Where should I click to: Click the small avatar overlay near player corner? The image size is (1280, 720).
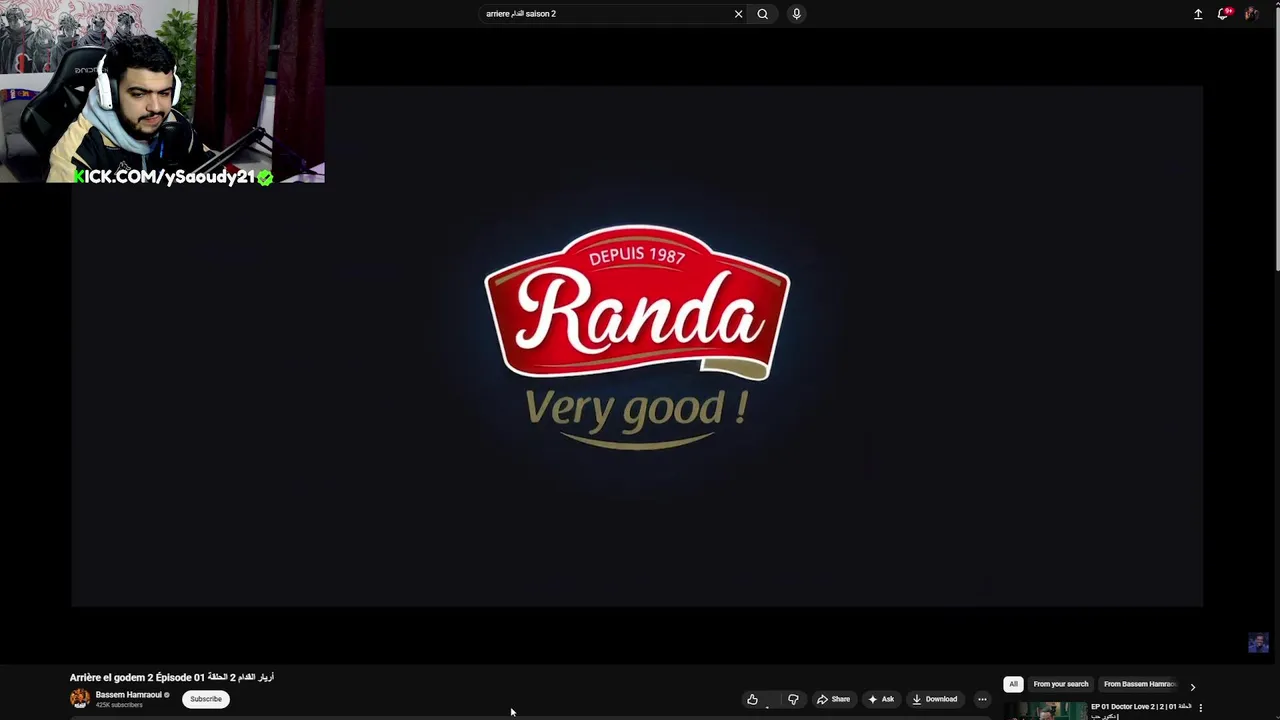[x=1258, y=643]
